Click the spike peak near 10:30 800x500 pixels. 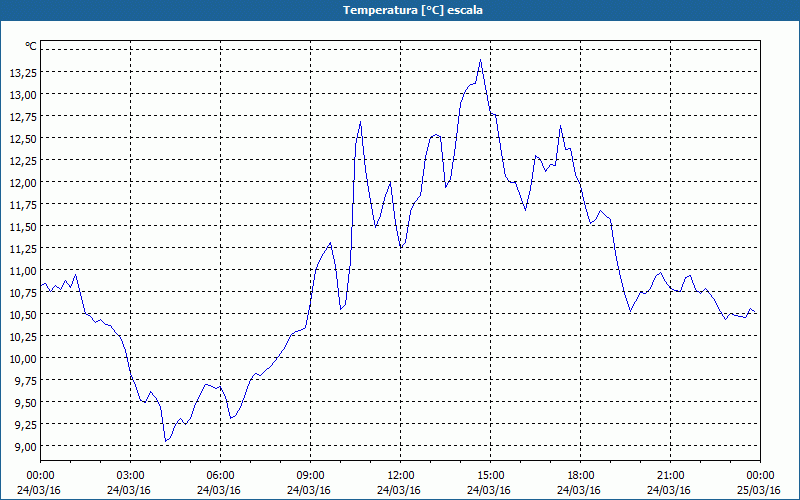360,121
